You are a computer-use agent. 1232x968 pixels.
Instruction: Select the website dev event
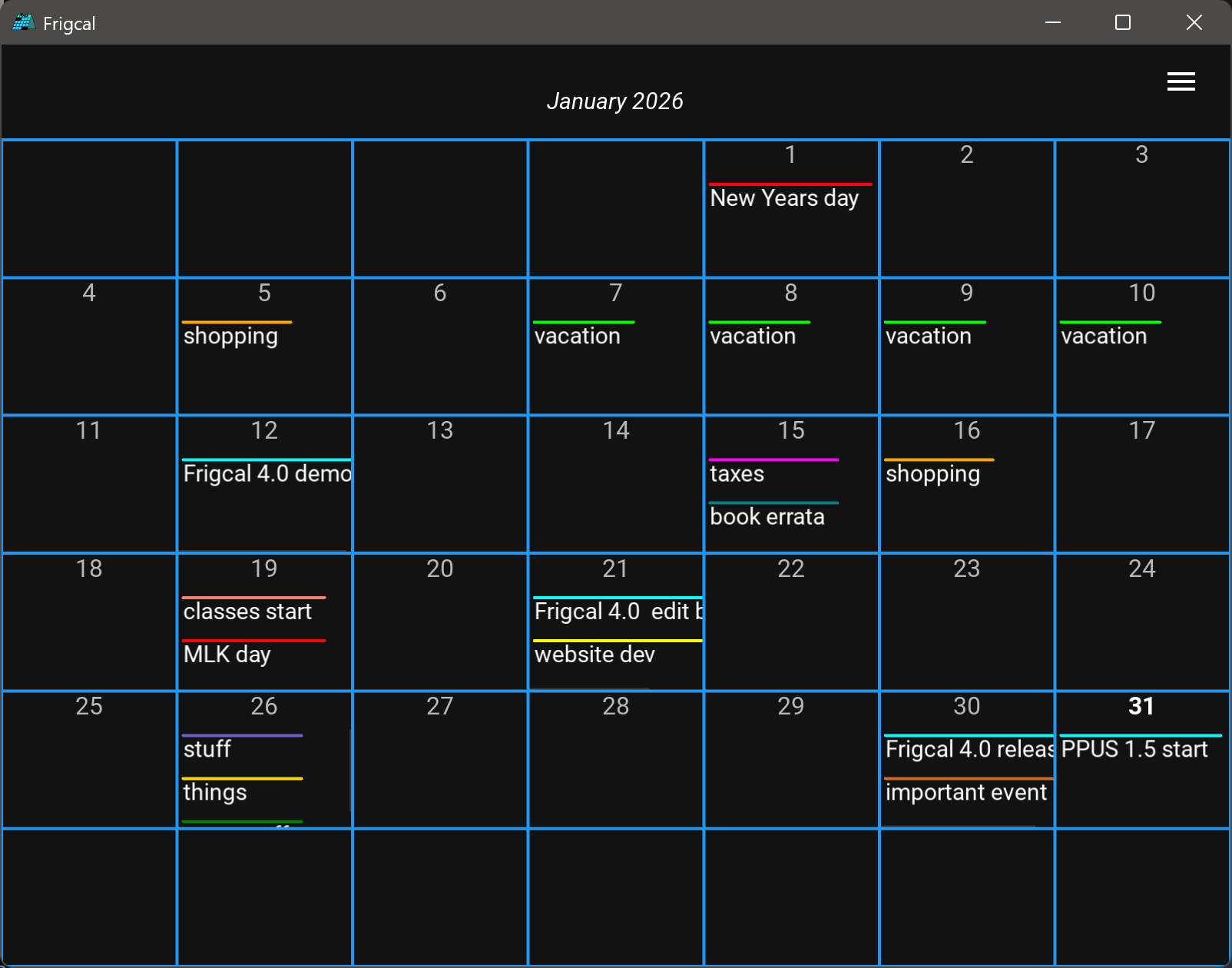click(594, 655)
